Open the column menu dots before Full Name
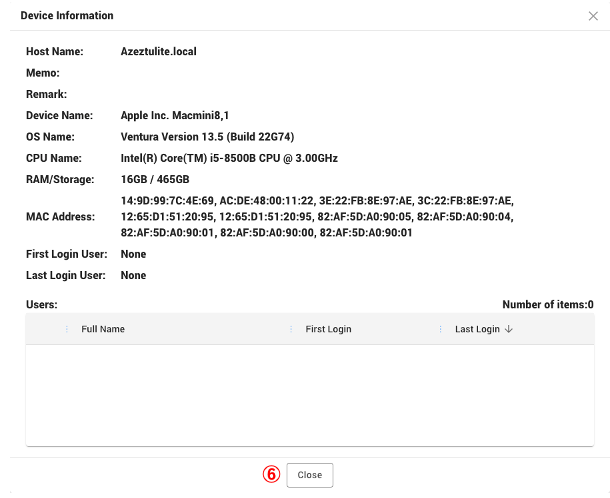 point(66,329)
